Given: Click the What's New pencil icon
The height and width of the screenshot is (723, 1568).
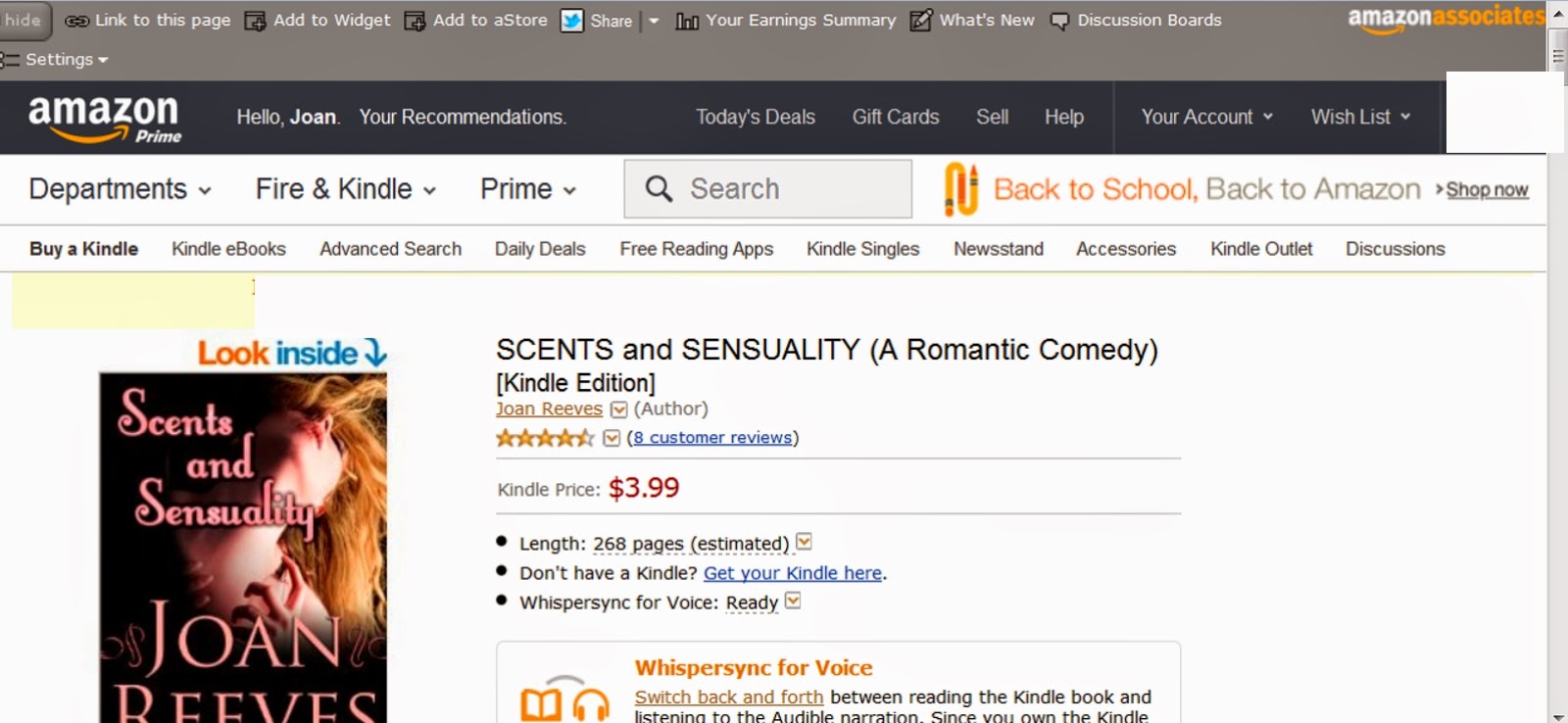Looking at the screenshot, I should pyautogui.click(x=920, y=20).
